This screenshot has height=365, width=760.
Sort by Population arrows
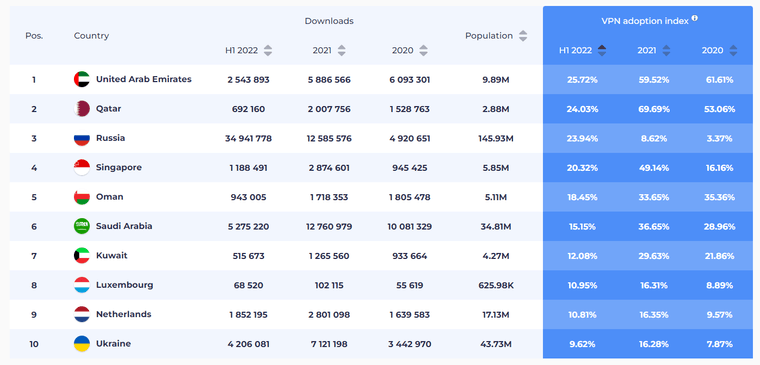click(522, 36)
